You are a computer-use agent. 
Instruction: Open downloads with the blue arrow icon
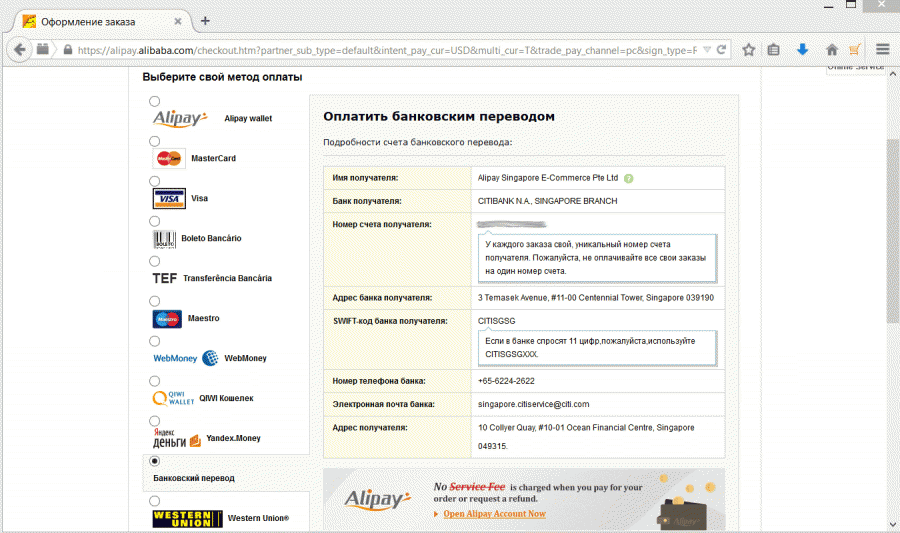802,49
